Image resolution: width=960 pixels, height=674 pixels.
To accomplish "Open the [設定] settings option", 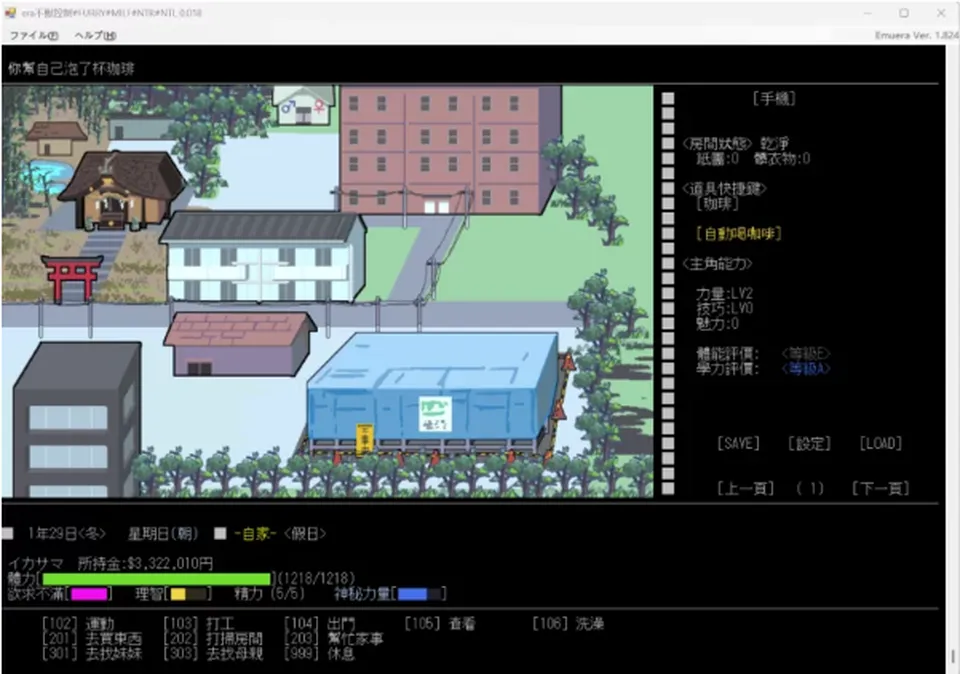I will click(x=809, y=443).
